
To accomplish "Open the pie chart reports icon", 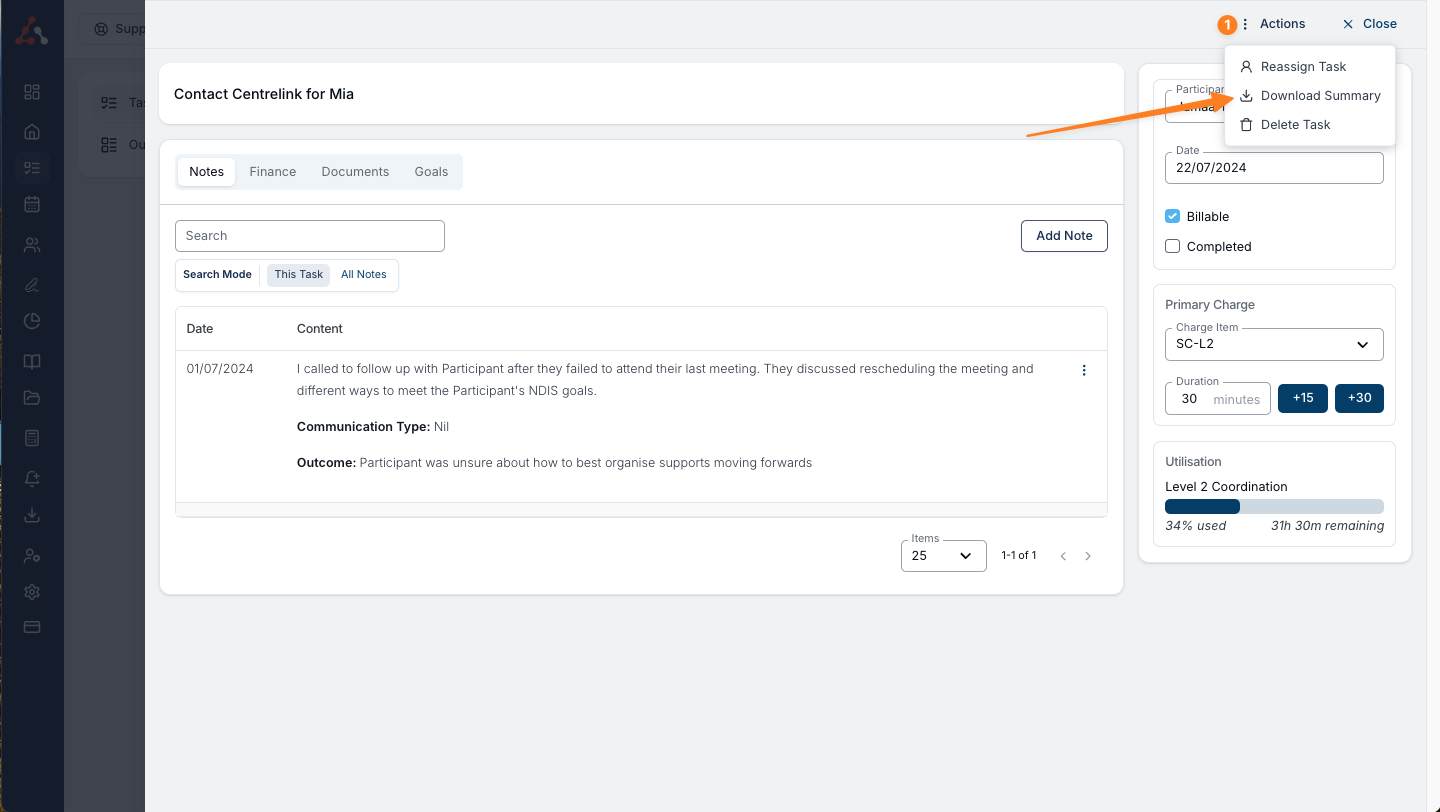I will (x=32, y=321).
